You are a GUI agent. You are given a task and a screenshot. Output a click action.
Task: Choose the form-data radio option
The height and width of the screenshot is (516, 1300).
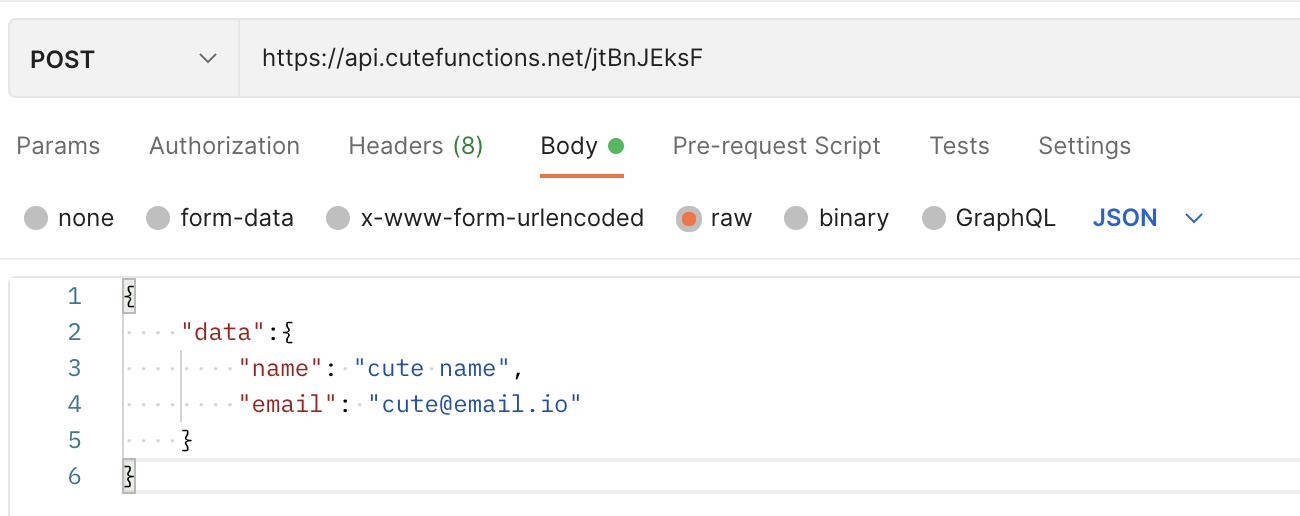pos(158,218)
